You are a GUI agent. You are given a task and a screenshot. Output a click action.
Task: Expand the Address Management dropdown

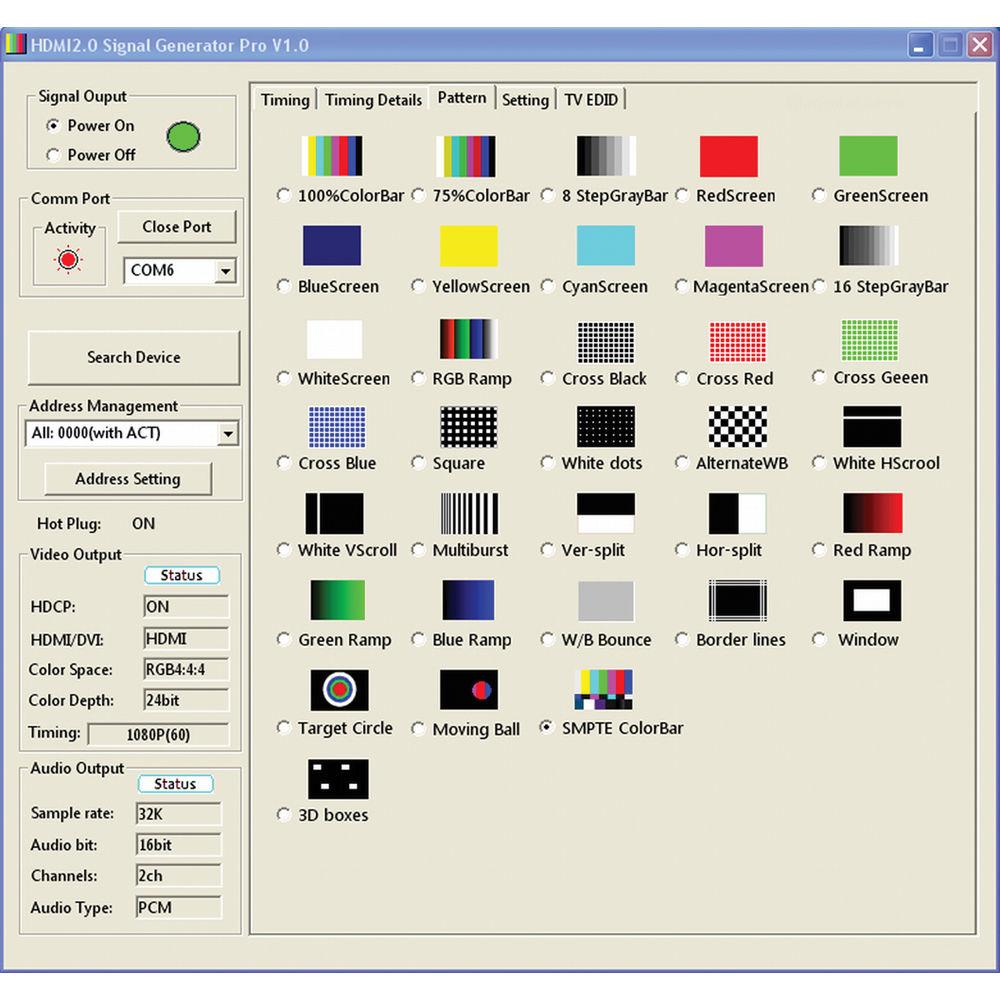[228, 433]
